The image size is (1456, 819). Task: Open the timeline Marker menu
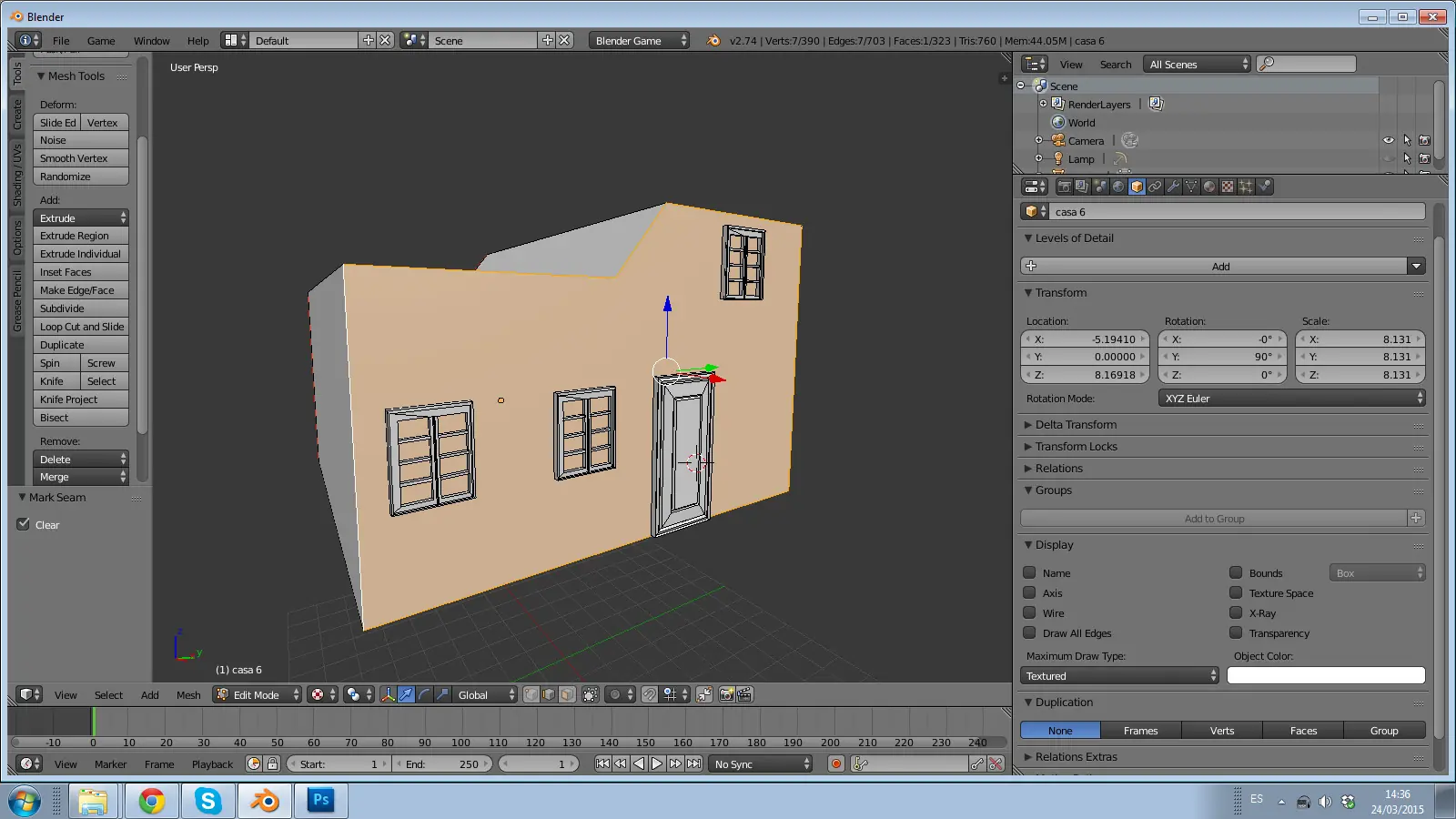click(x=110, y=763)
